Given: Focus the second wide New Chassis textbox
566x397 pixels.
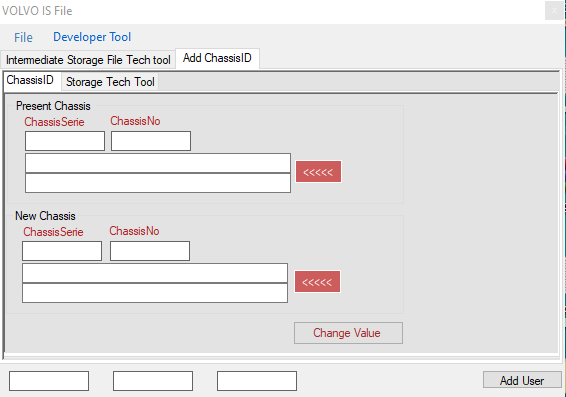Looking at the screenshot, I should (x=155, y=293).
